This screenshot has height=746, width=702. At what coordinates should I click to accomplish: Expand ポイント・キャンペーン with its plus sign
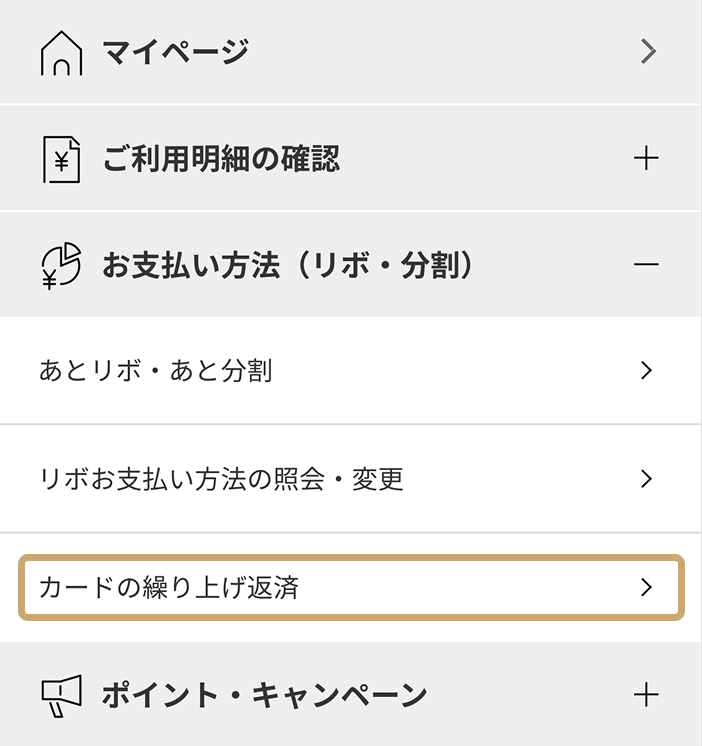point(646,694)
